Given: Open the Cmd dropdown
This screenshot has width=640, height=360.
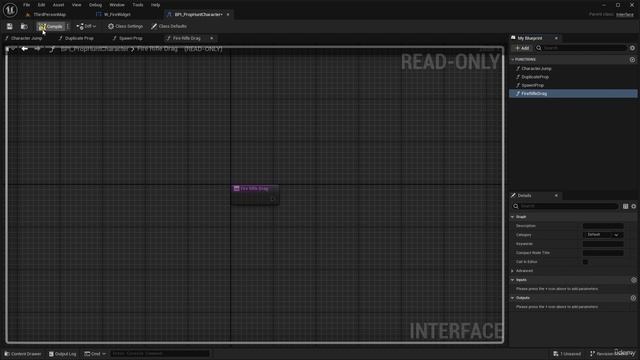Looking at the screenshot, I should 95,354.
